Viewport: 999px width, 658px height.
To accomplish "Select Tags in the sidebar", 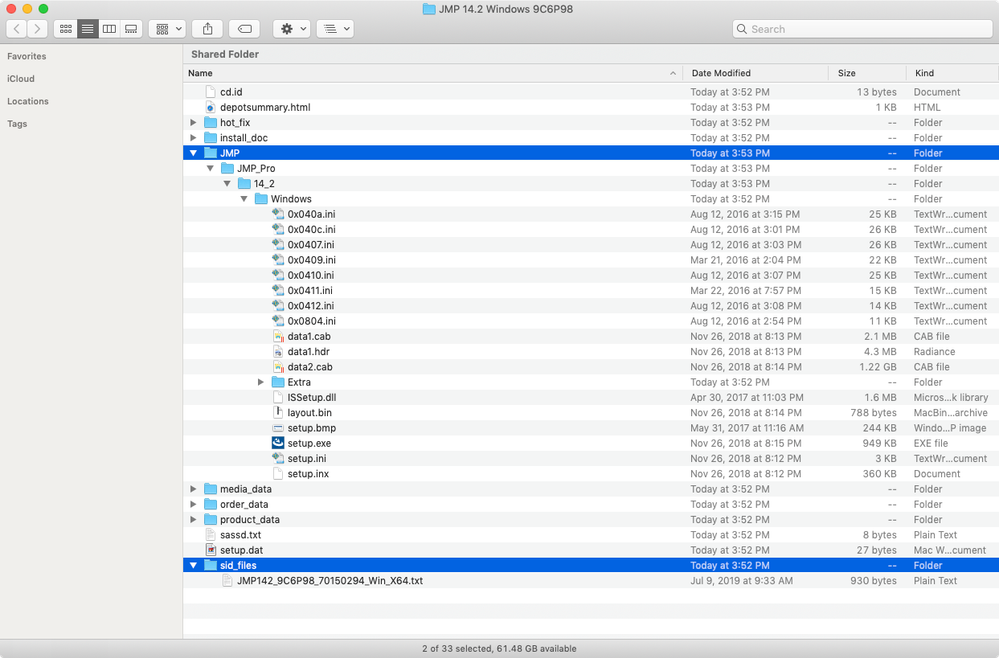I will coord(17,124).
